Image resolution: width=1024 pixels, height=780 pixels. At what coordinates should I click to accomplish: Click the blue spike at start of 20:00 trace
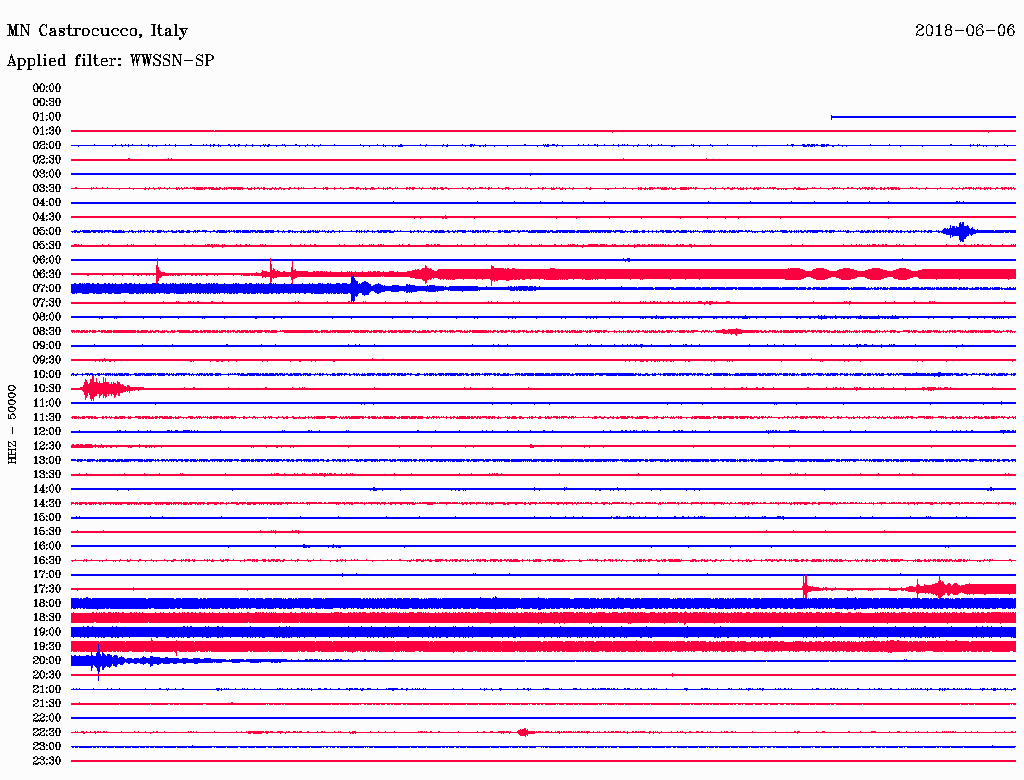click(99, 661)
